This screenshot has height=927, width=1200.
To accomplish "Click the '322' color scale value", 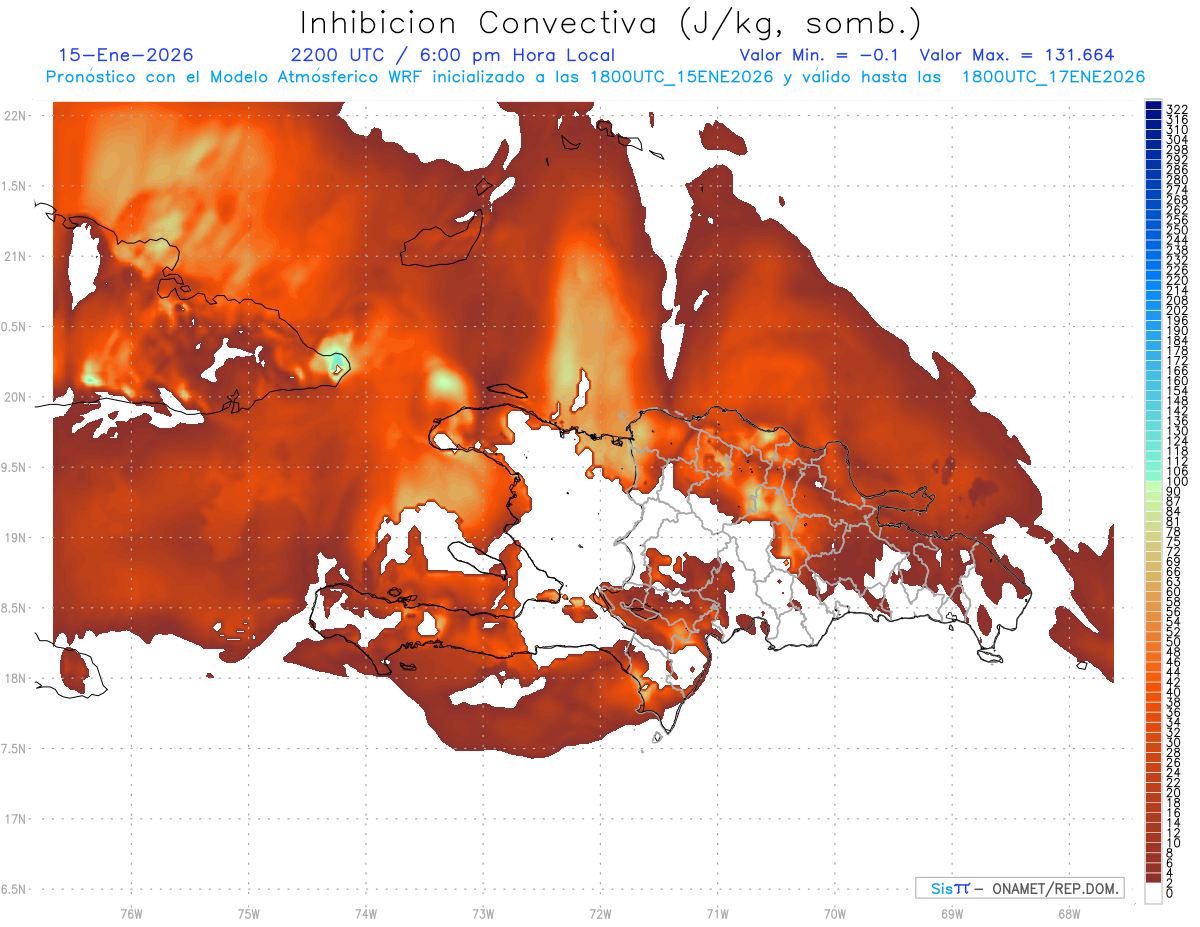I will click(1177, 109).
